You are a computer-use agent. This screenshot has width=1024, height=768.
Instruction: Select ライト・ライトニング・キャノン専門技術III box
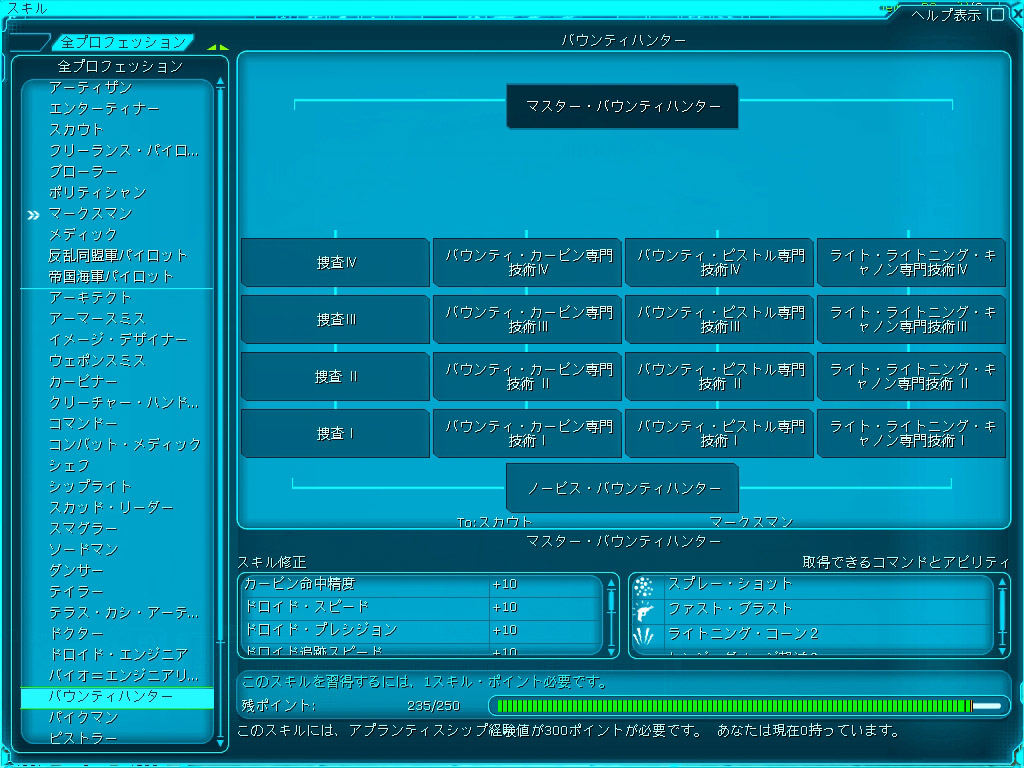click(x=912, y=319)
